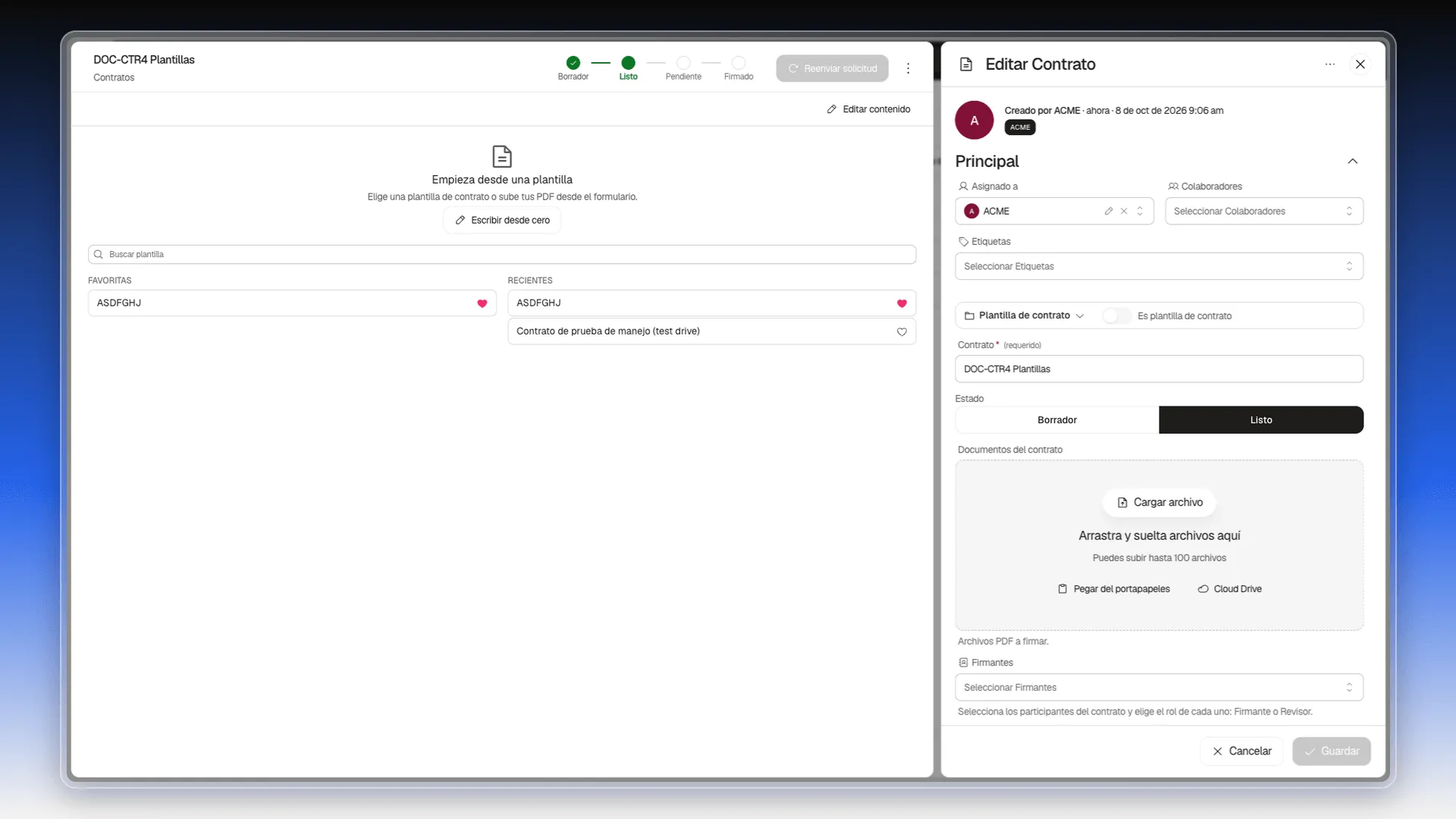The image size is (1456, 819).
Task: Choose Escribir desde cero
Action: click(x=502, y=220)
